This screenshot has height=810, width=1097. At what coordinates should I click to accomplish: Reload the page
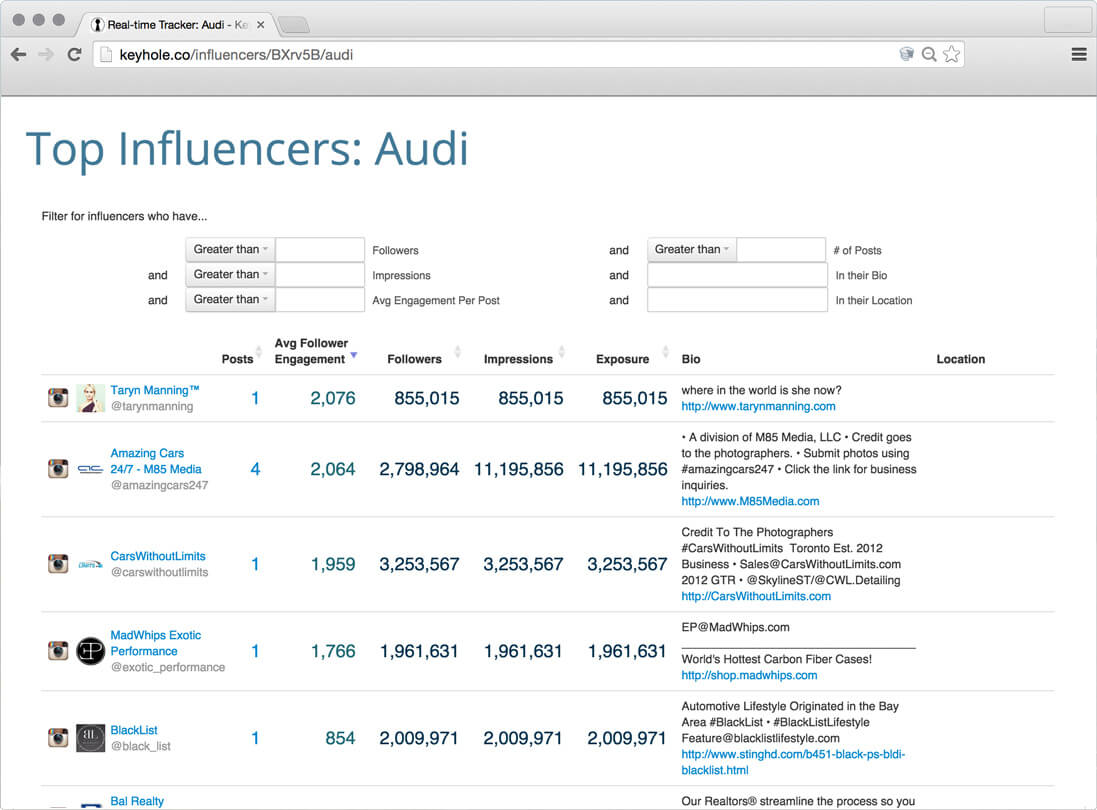[x=74, y=55]
